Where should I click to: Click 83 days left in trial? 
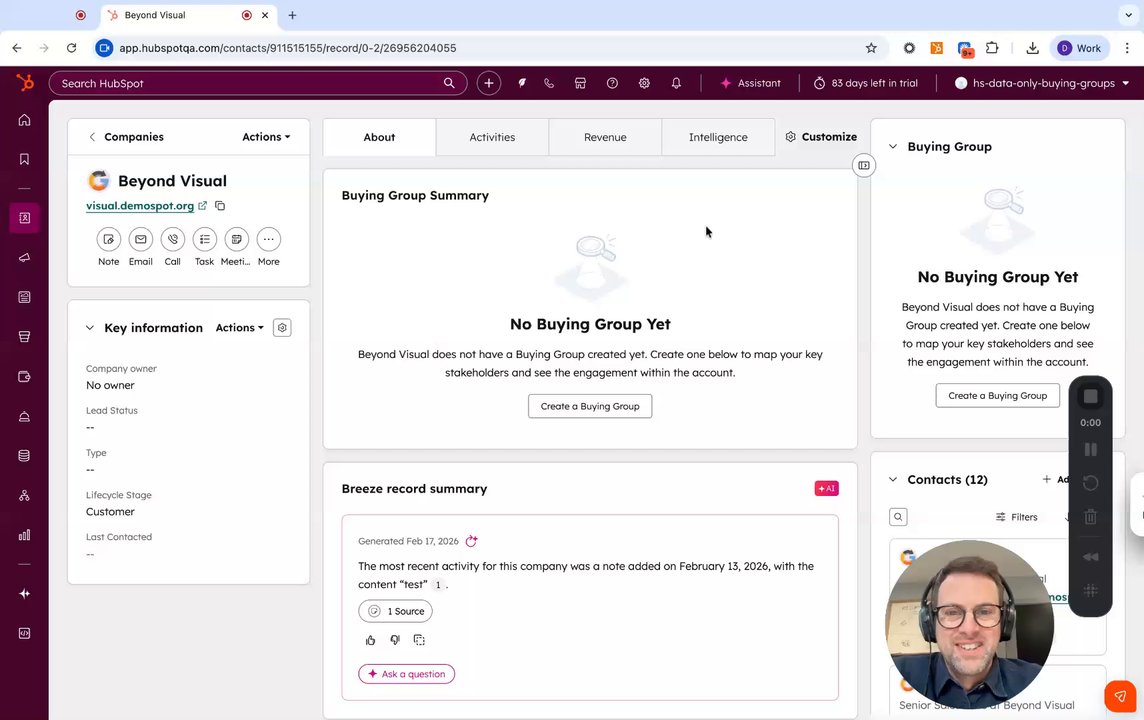865,83
